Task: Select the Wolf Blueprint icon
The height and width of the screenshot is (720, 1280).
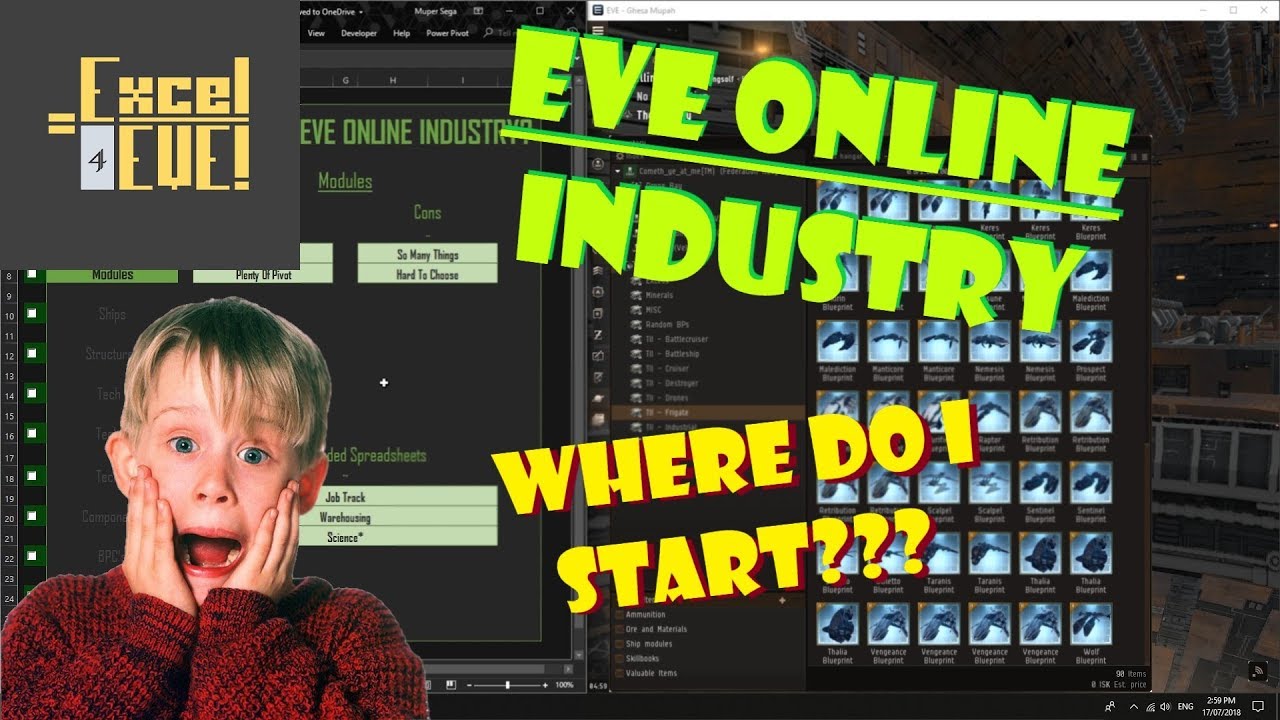Action: click(x=1090, y=623)
